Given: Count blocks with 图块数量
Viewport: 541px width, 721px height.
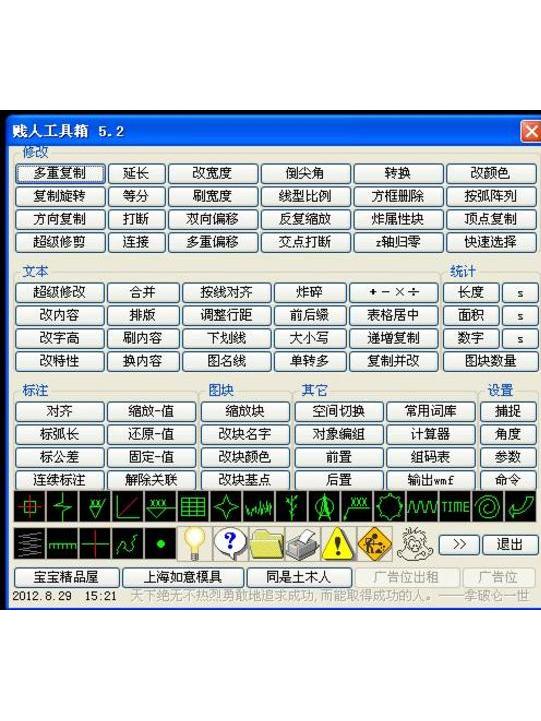Looking at the screenshot, I should (490, 361).
